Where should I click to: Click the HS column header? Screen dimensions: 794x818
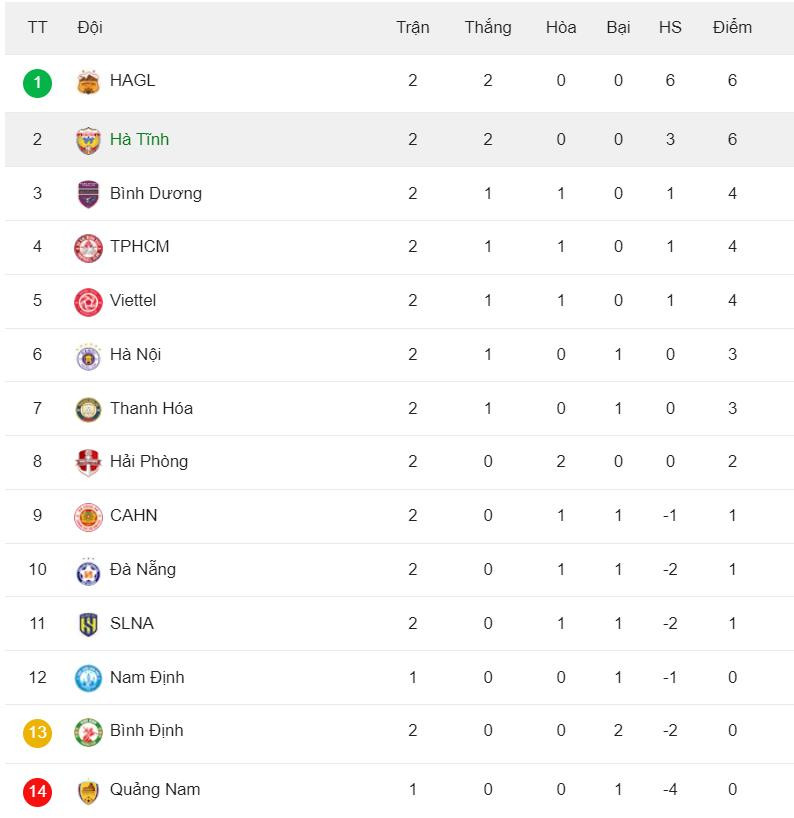point(670,27)
